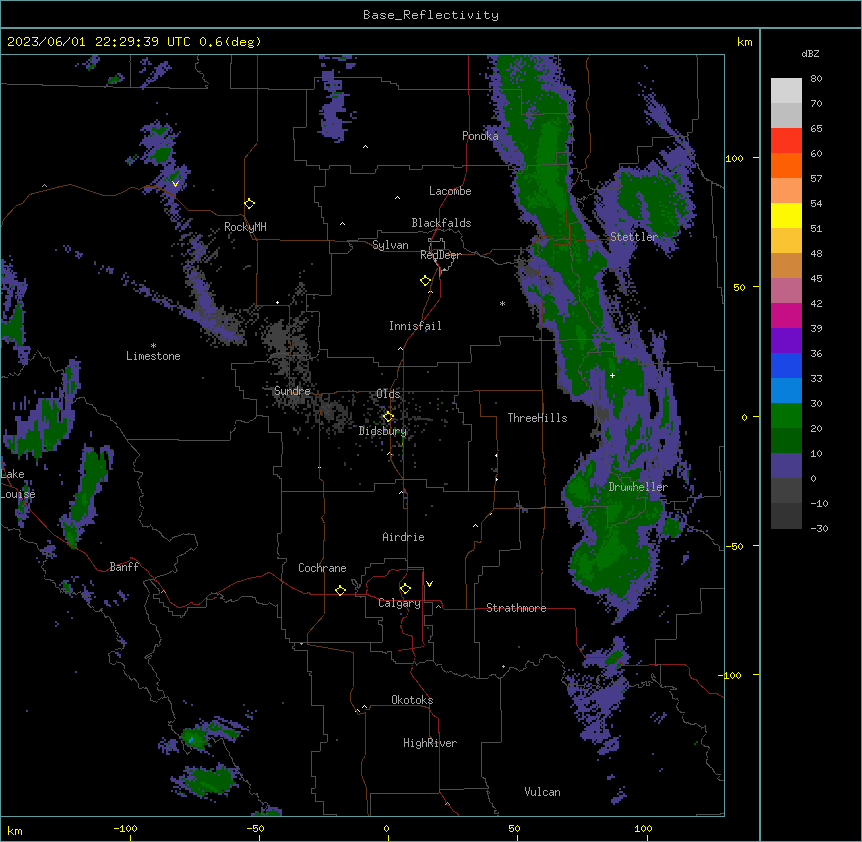This screenshot has width=862, height=842.
Task: Click the Limestone label
Action: tap(153, 356)
